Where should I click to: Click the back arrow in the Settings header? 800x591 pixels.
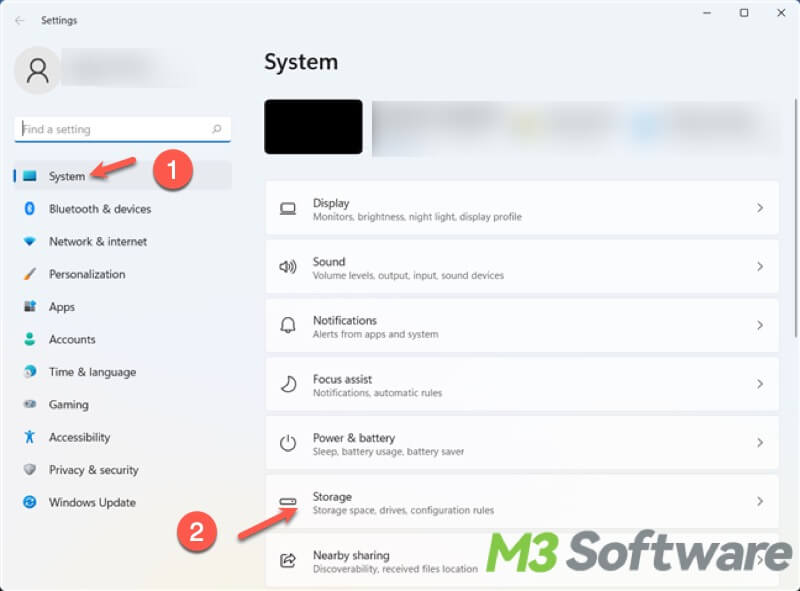[x=19, y=20]
